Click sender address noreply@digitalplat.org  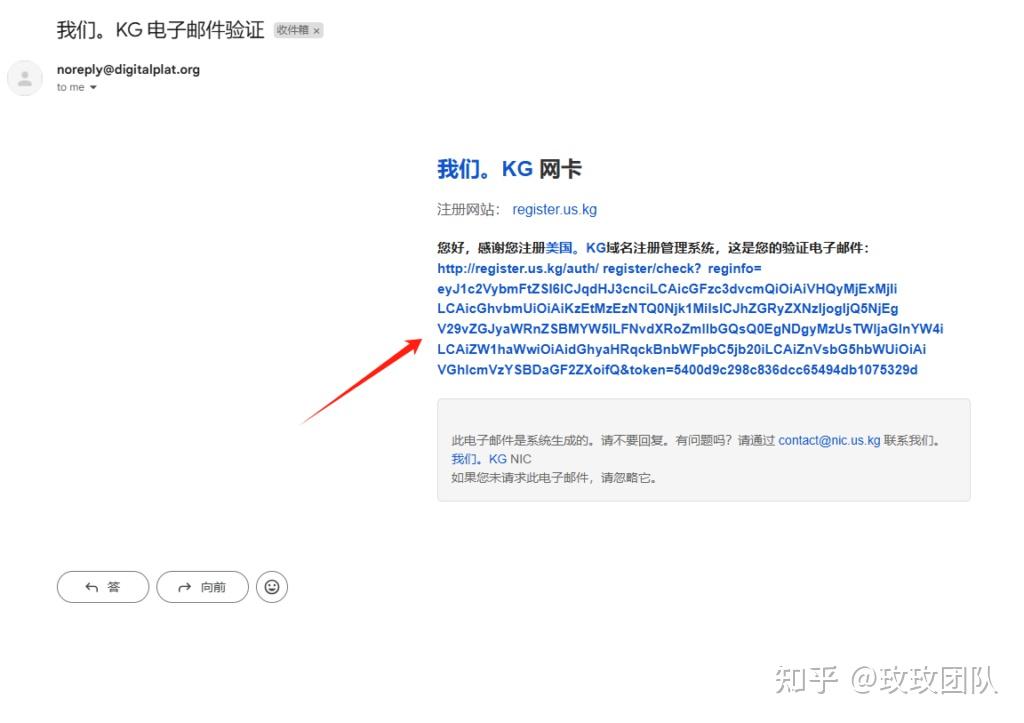[x=128, y=69]
